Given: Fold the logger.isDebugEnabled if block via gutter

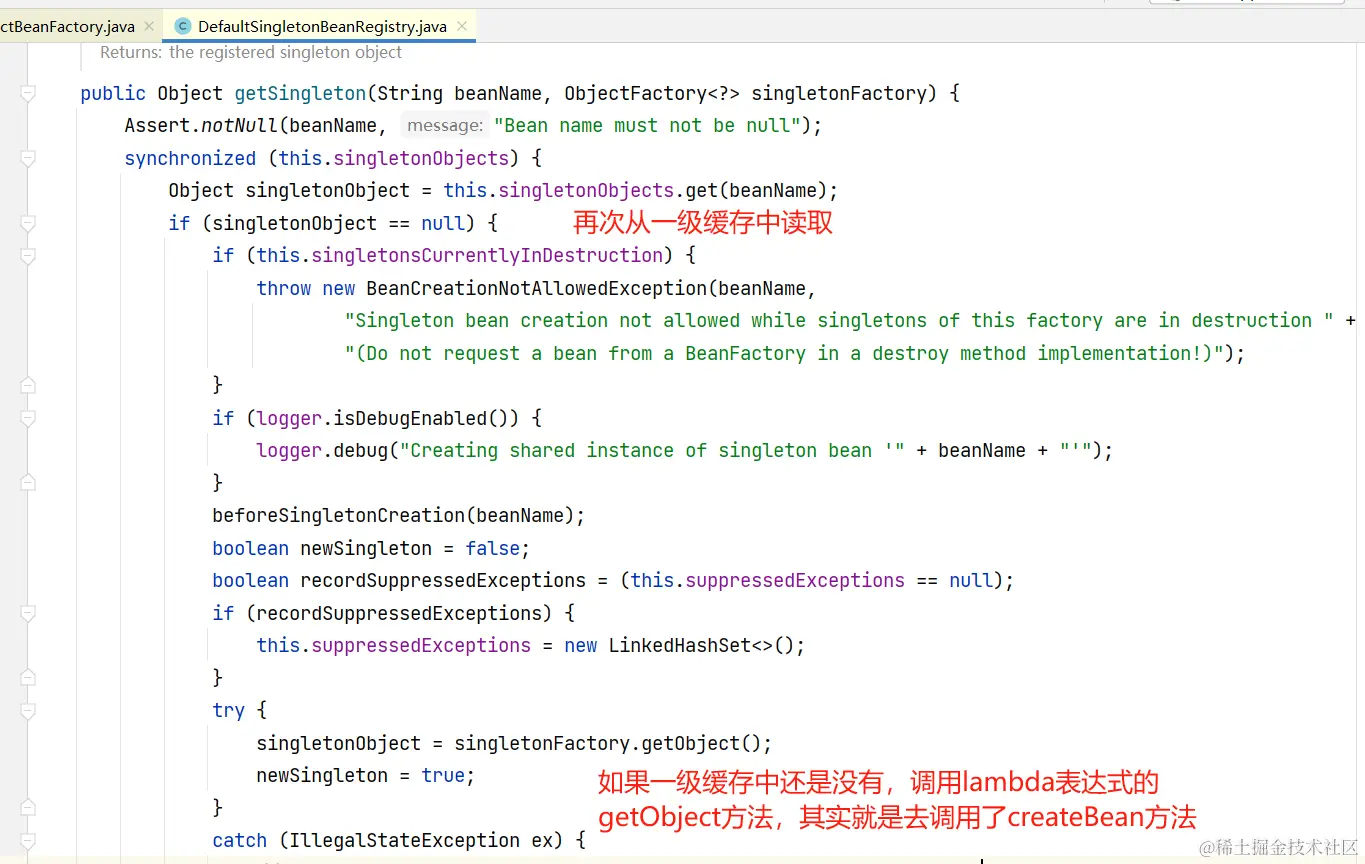Looking at the screenshot, I should pyautogui.click(x=28, y=417).
